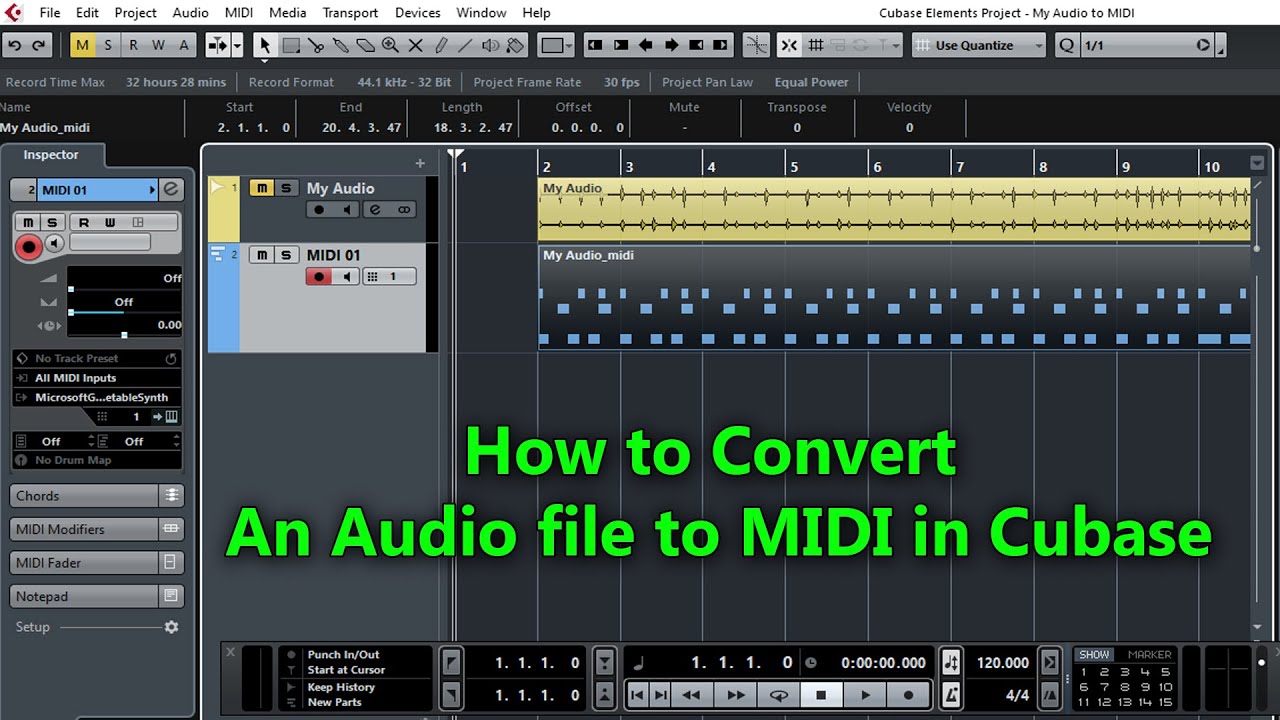Open Auto-Scroll settings dropdown arrow
Image resolution: width=1280 pixels, height=720 pixels.
[237, 45]
